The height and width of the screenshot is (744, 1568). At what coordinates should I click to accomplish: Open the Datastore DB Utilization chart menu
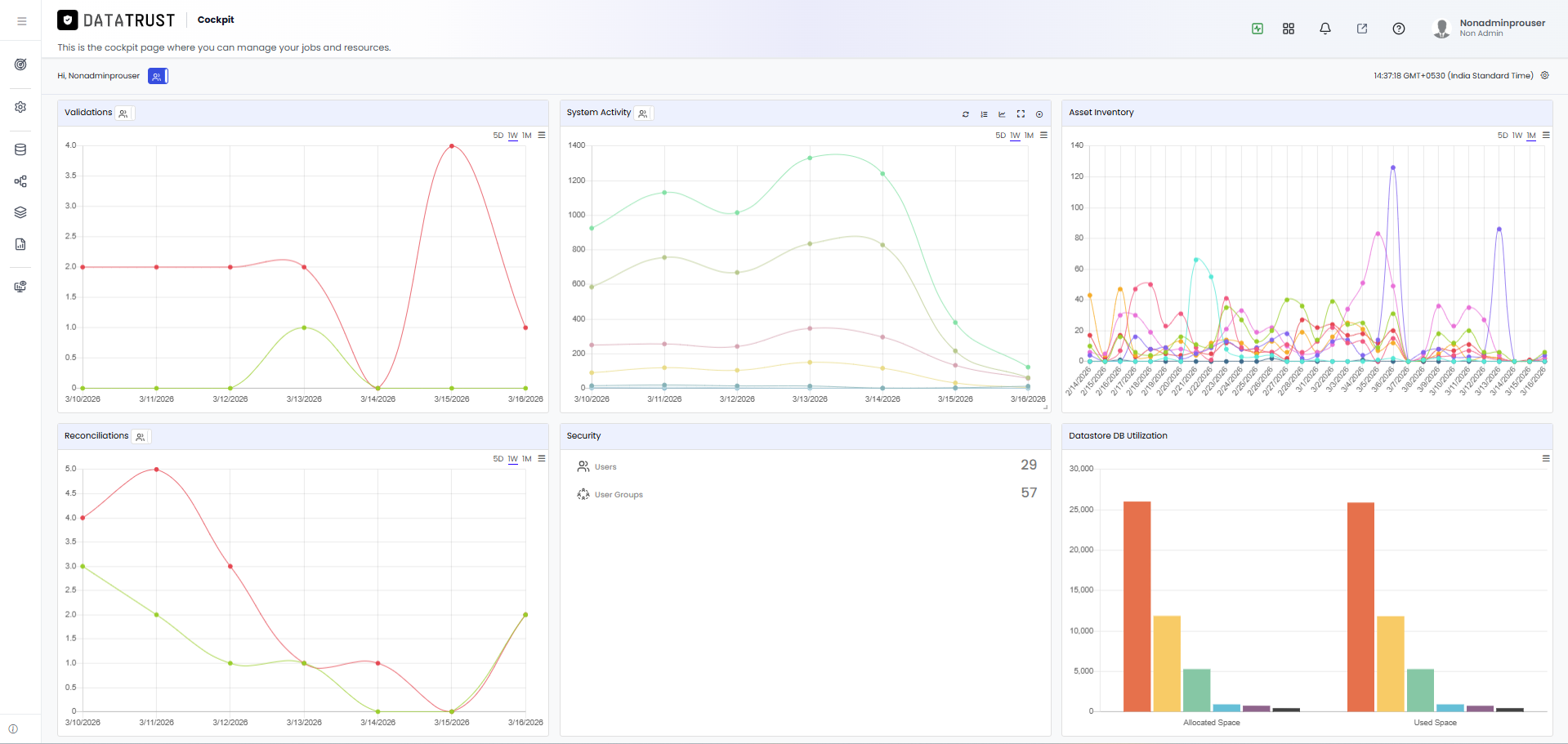[1546, 458]
